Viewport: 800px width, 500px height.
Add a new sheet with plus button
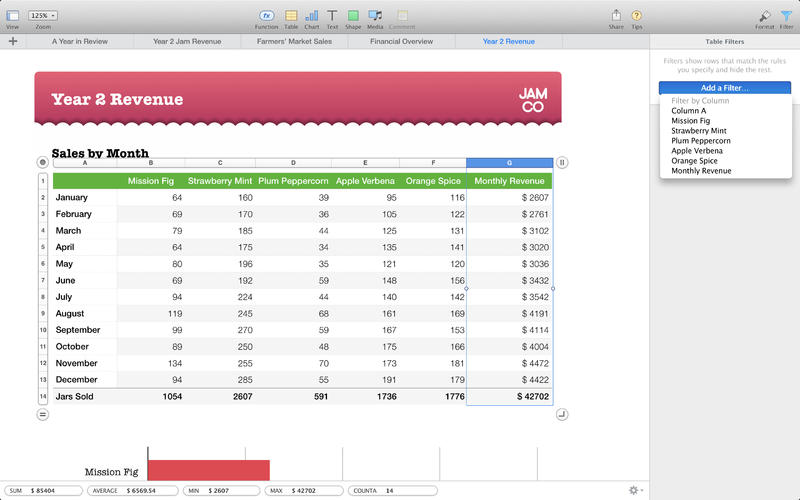(12, 42)
